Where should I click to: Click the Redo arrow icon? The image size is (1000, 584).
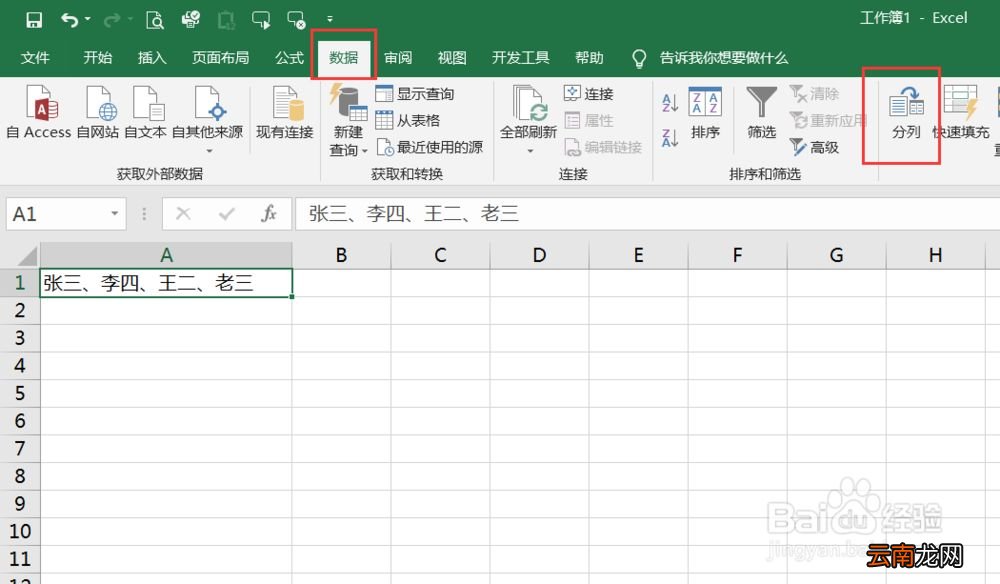tap(112, 20)
